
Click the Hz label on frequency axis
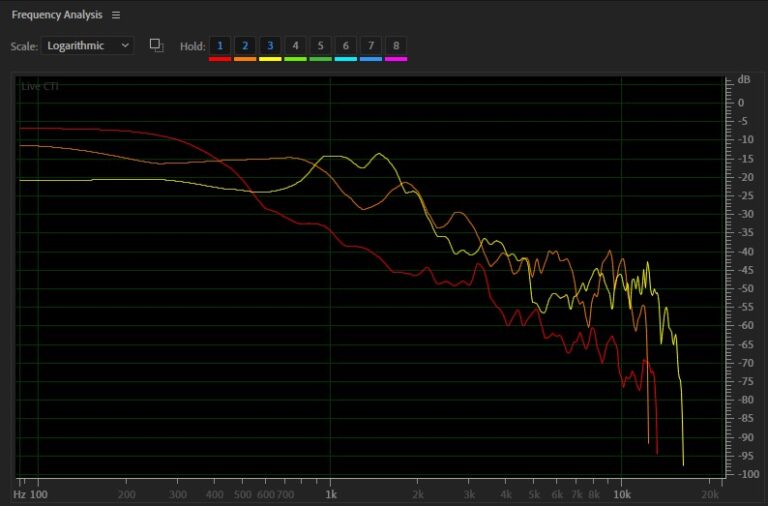point(20,495)
